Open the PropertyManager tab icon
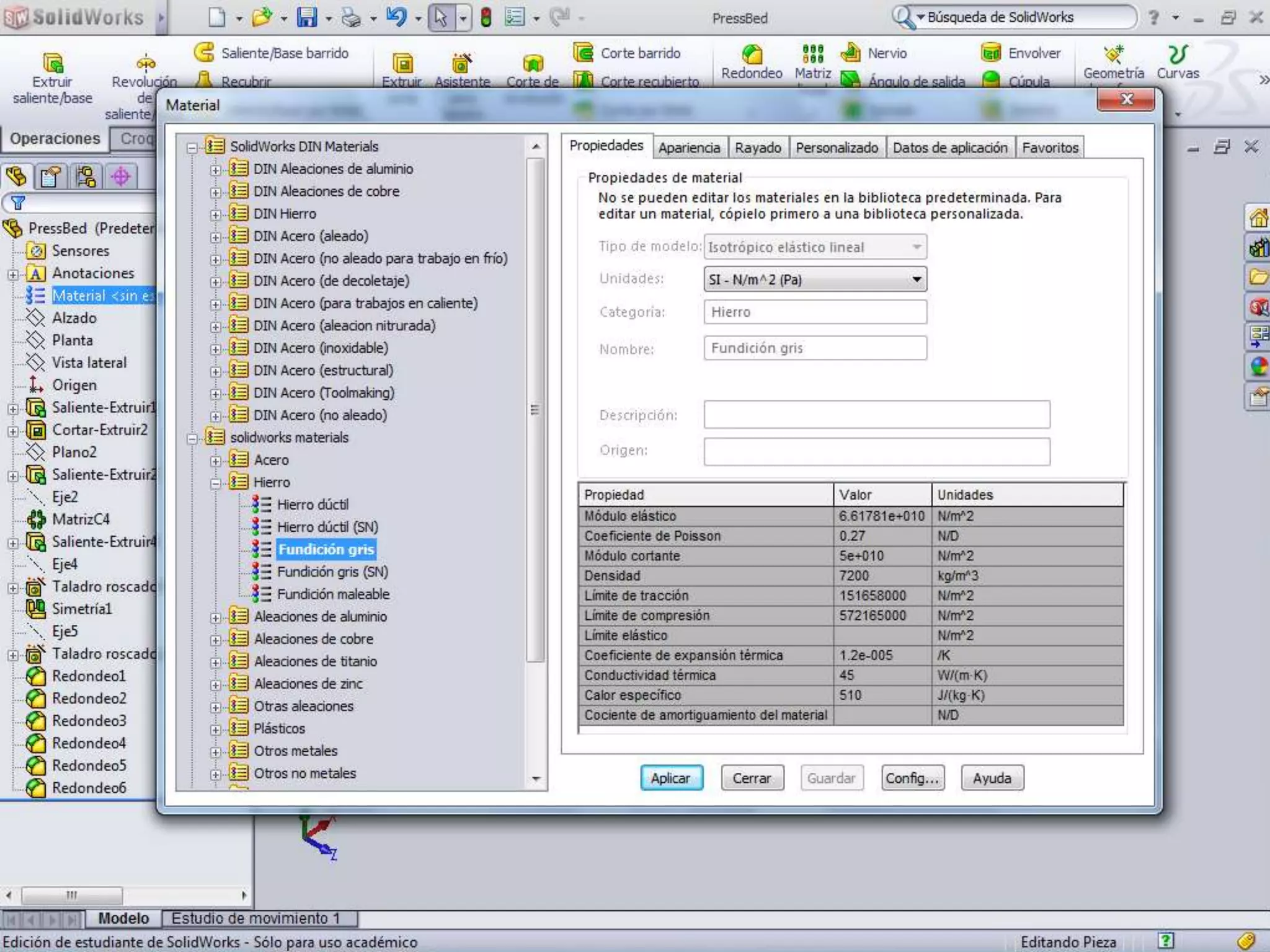Viewport: 1270px width, 952px height. point(51,177)
